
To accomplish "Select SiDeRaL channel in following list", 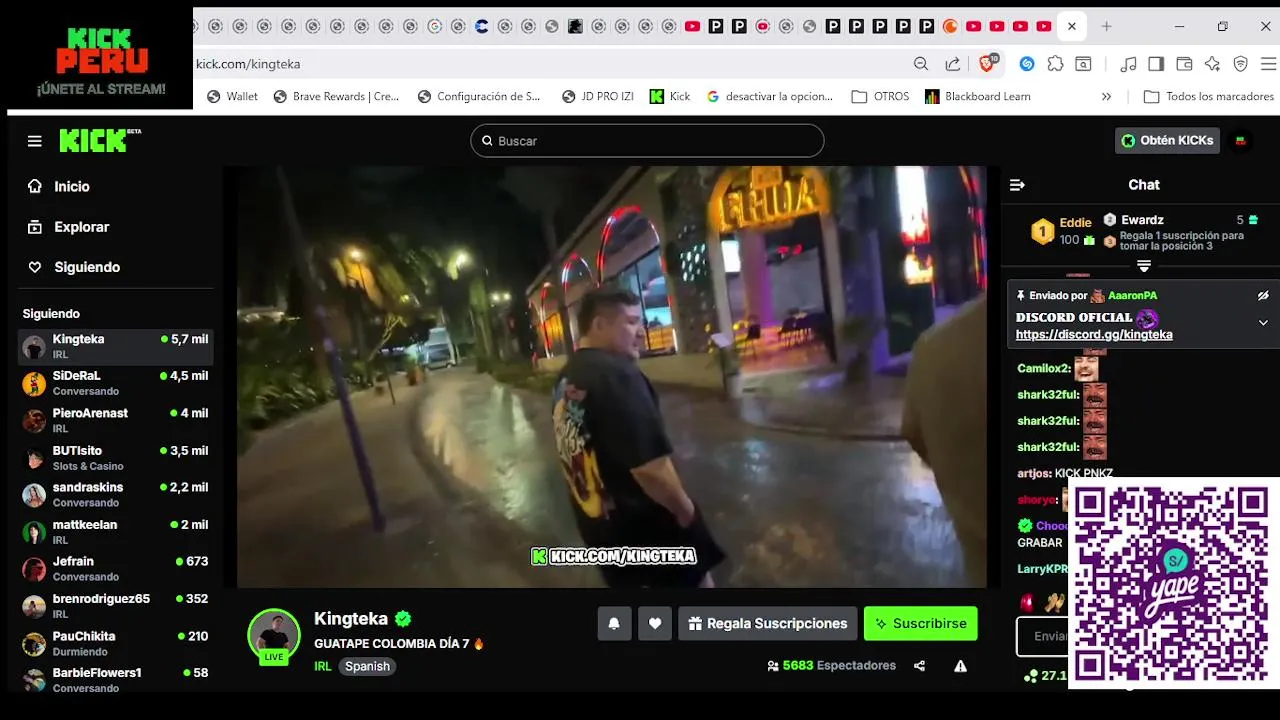I will pos(115,383).
